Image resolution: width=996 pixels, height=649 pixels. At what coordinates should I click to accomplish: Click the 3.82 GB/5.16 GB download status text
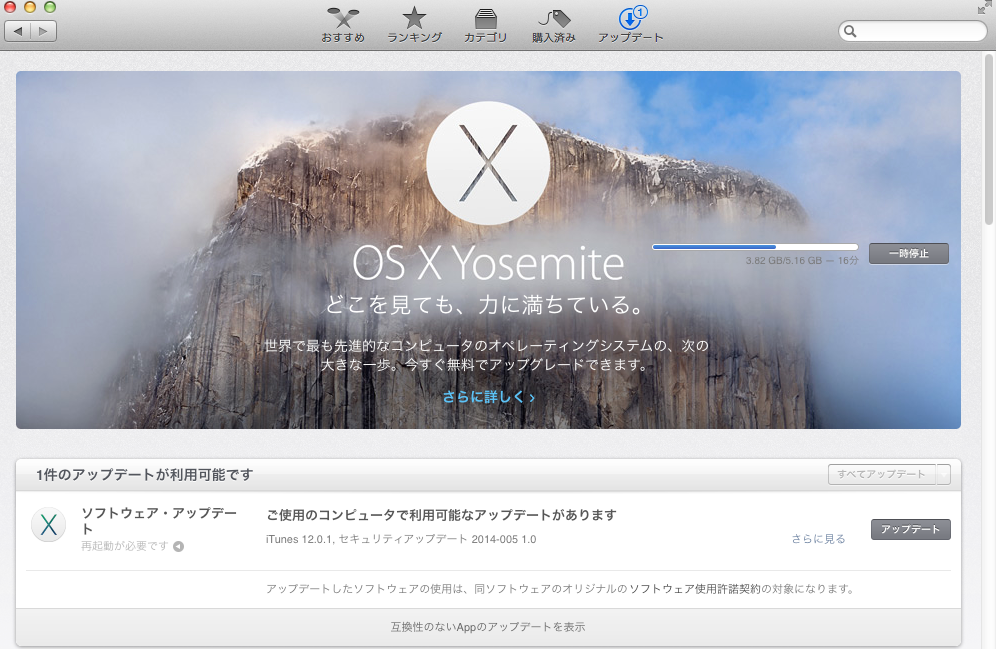[802, 260]
